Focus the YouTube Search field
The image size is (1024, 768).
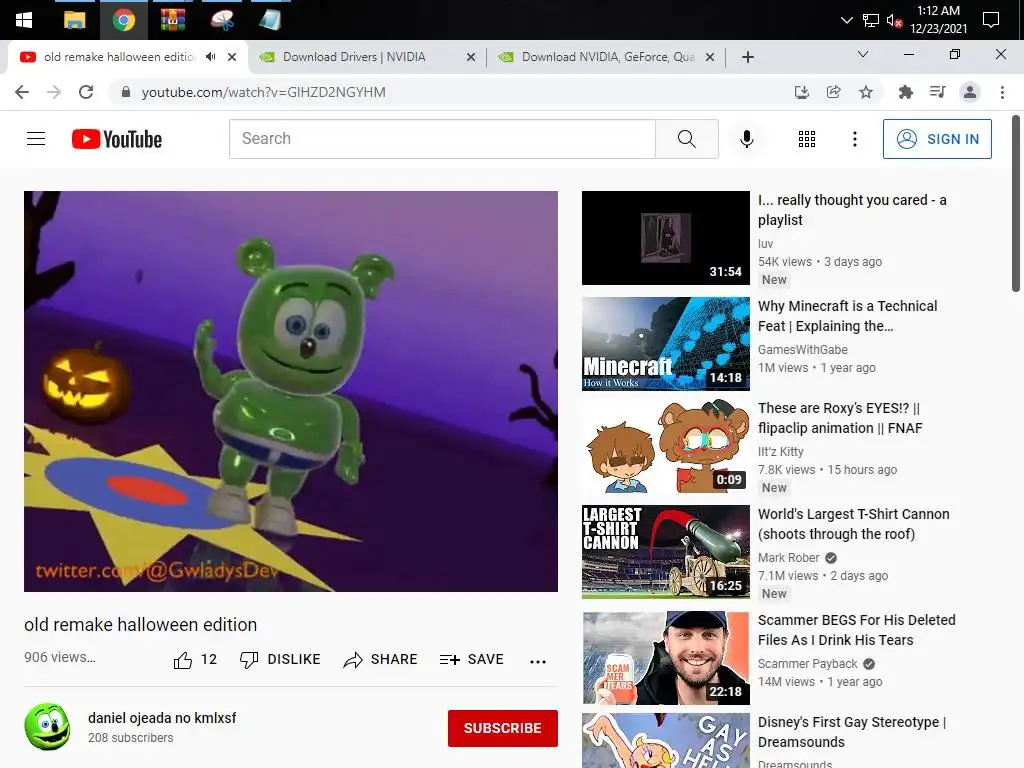click(x=442, y=138)
